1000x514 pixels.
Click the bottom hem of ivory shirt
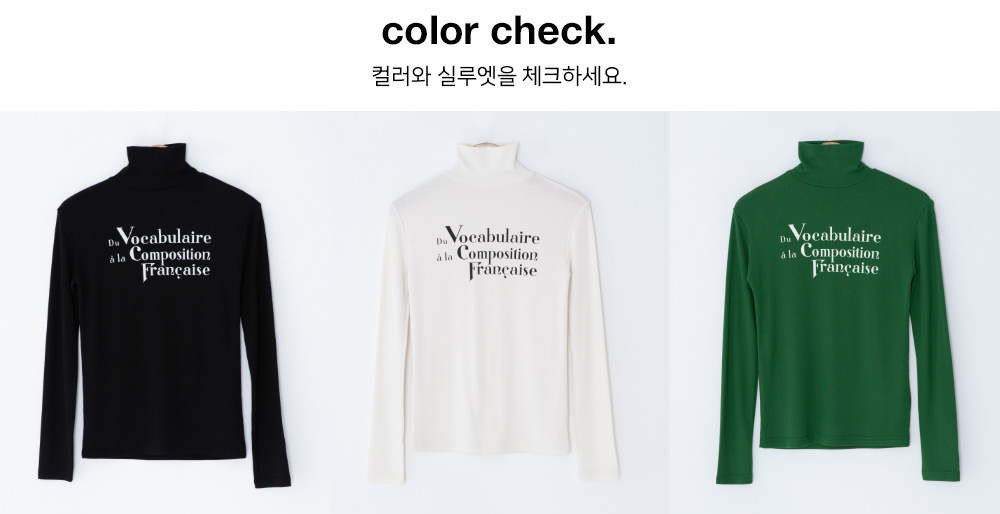tap(491, 448)
